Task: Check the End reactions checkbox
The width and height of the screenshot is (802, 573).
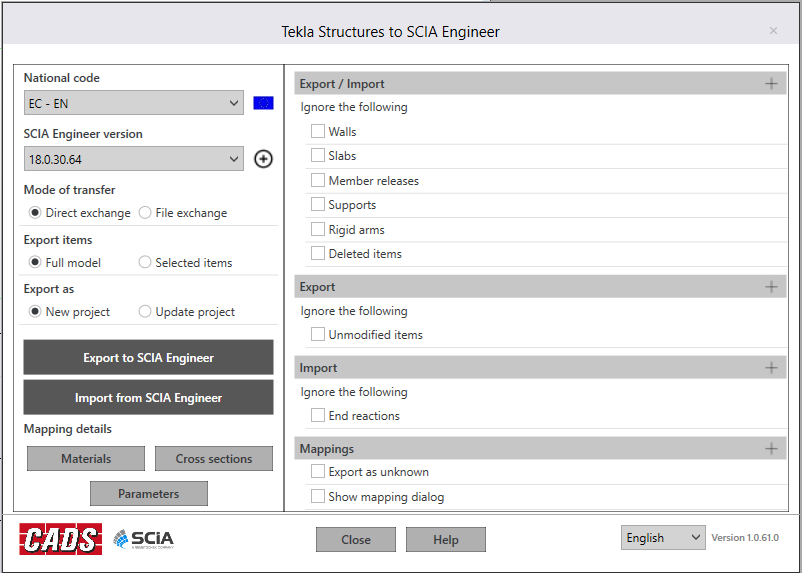Action: (318, 415)
